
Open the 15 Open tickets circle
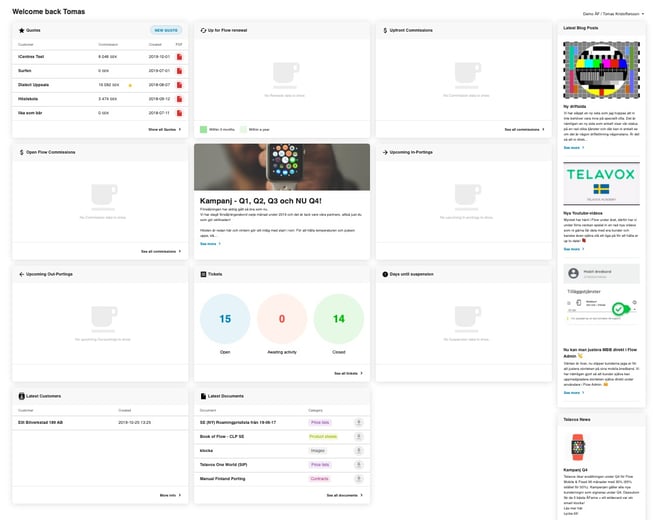tap(225, 319)
